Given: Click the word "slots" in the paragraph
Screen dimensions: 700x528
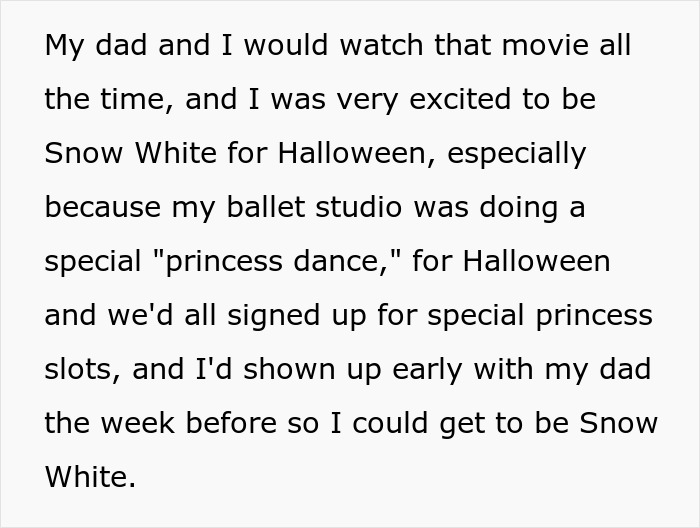Looking at the screenshot, I should click(x=82, y=369).
